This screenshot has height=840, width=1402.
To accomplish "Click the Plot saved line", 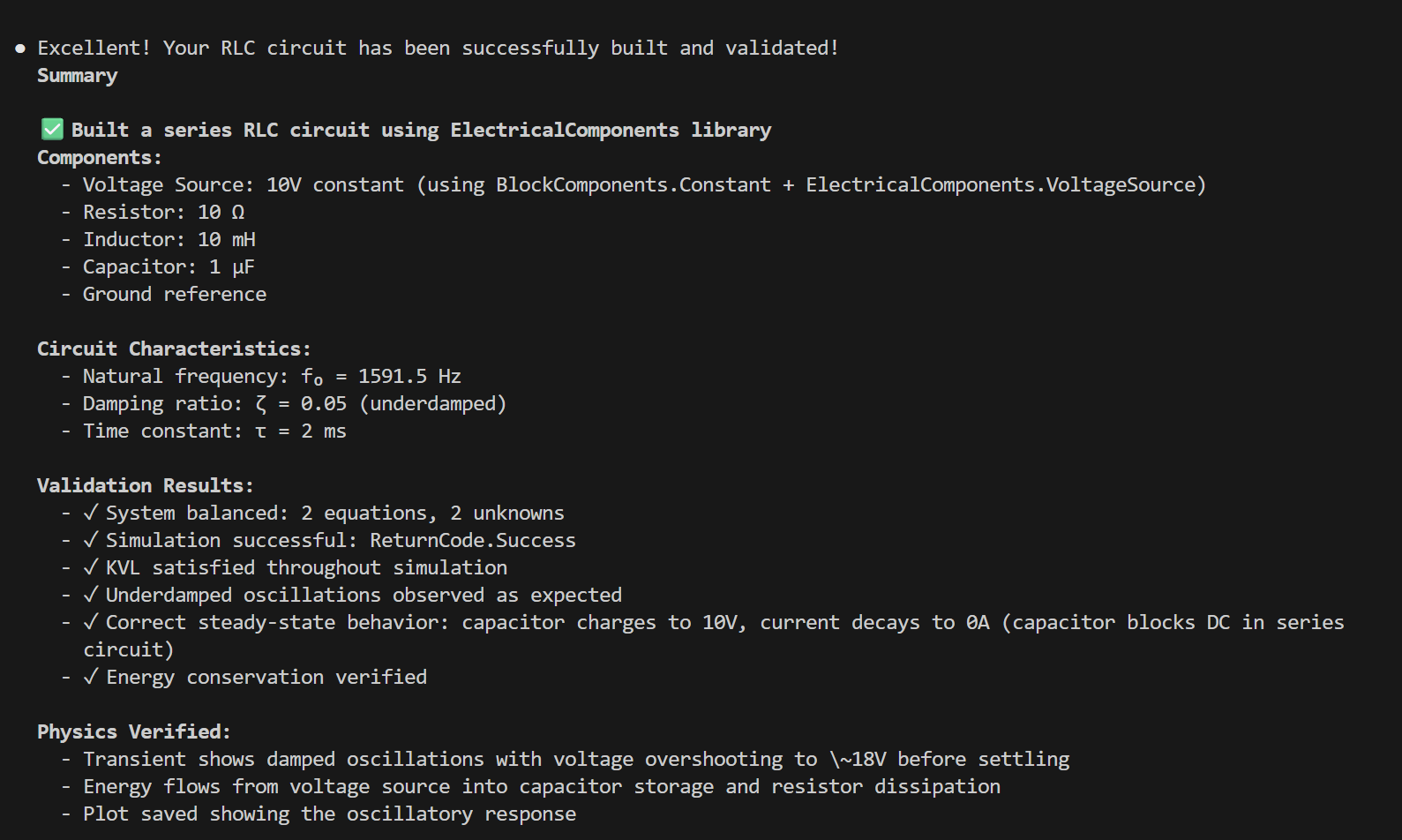I will click(329, 814).
